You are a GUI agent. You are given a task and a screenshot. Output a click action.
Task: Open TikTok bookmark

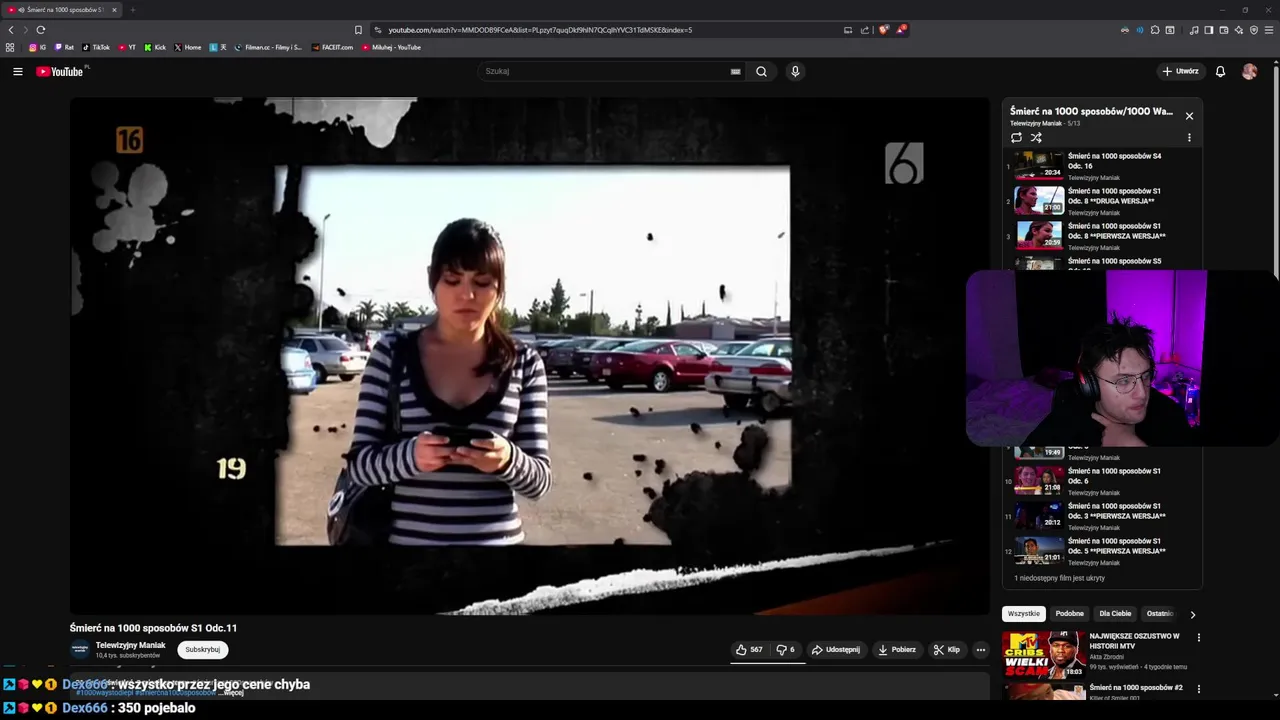(x=96, y=47)
